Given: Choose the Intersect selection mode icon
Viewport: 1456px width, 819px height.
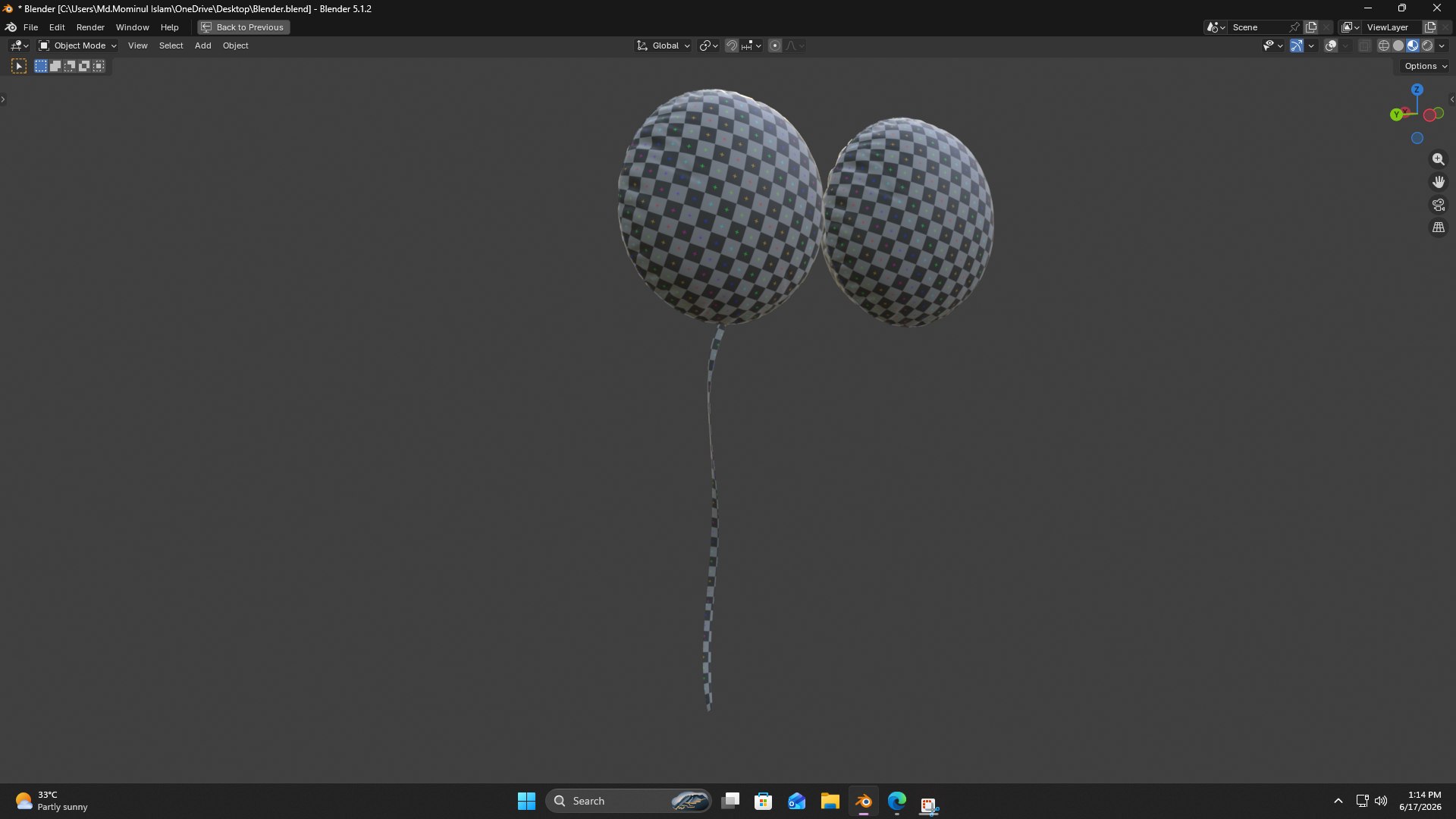Looking at the screenshot, I should [99, 66].
